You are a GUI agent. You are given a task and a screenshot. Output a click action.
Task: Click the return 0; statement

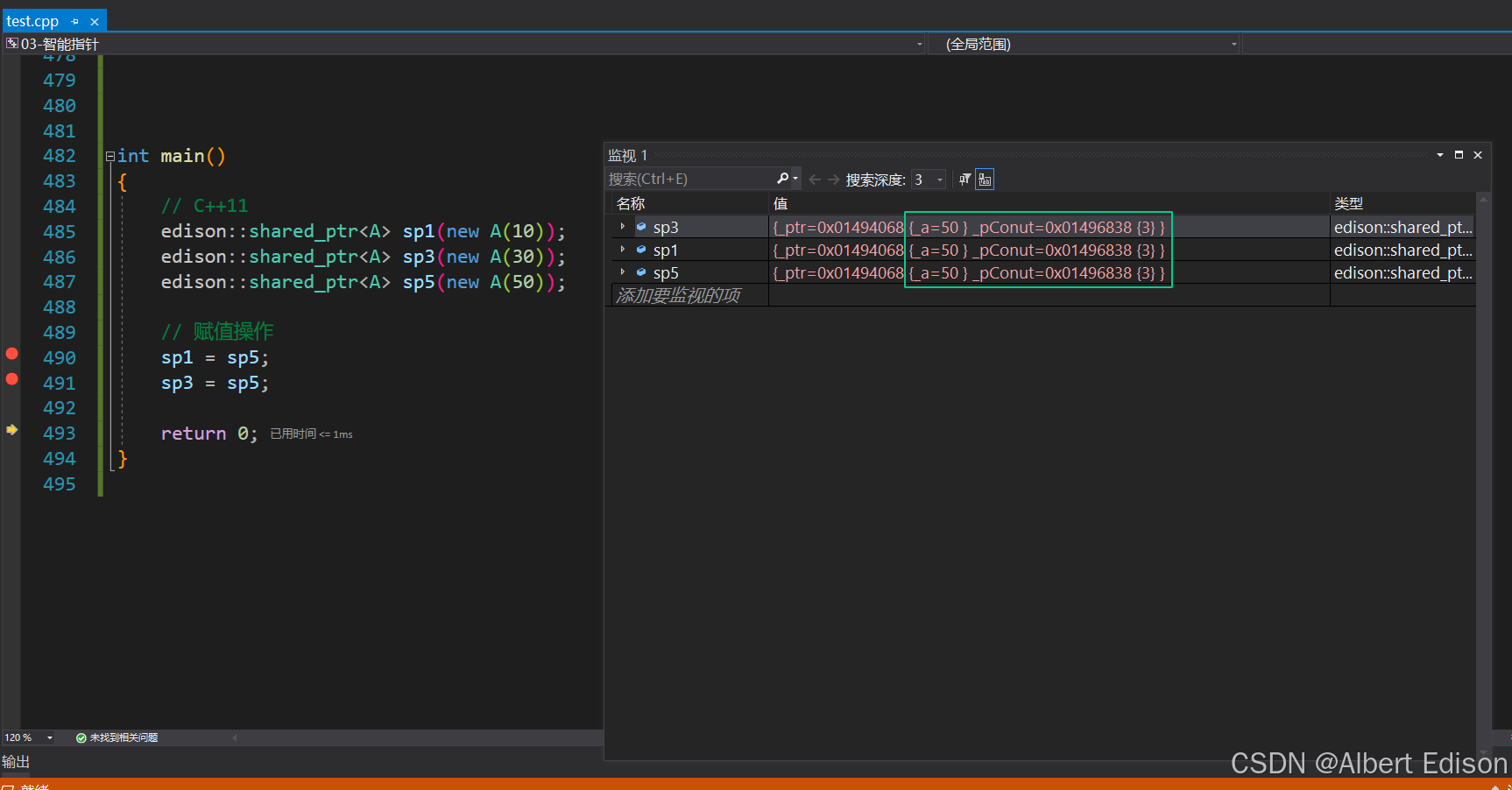[x=209, y=434]
